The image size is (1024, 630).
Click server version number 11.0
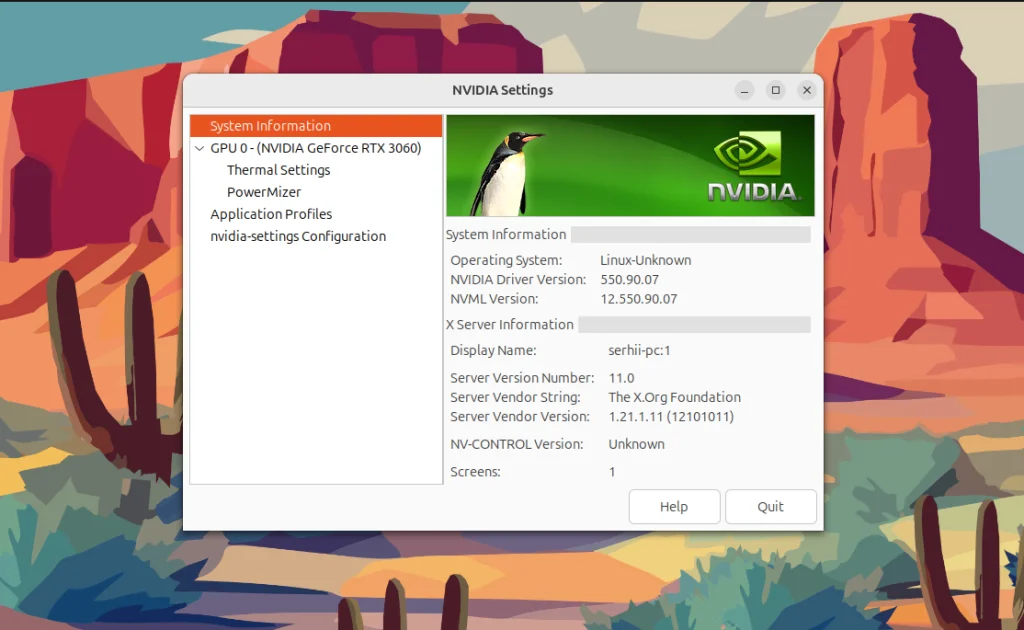[621, 378]
